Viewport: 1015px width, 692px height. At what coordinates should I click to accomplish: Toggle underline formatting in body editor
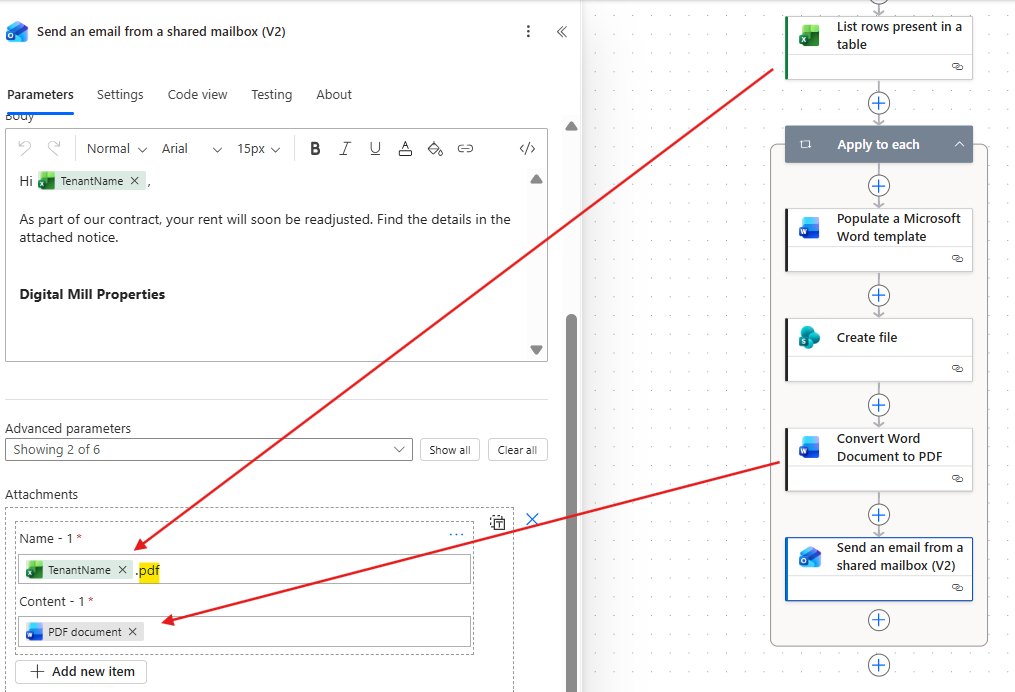[x=375, y=149]
